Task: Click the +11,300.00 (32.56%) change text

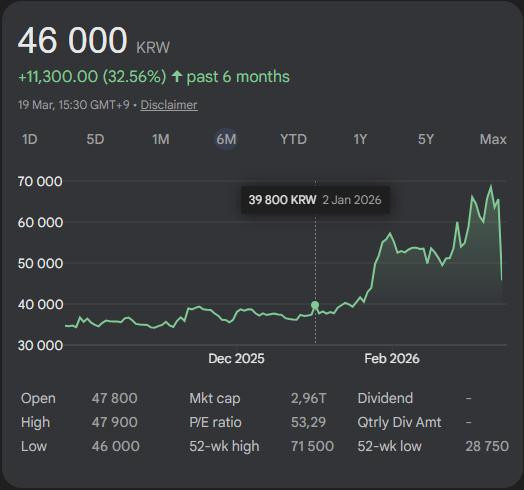Action: [92, 77]
